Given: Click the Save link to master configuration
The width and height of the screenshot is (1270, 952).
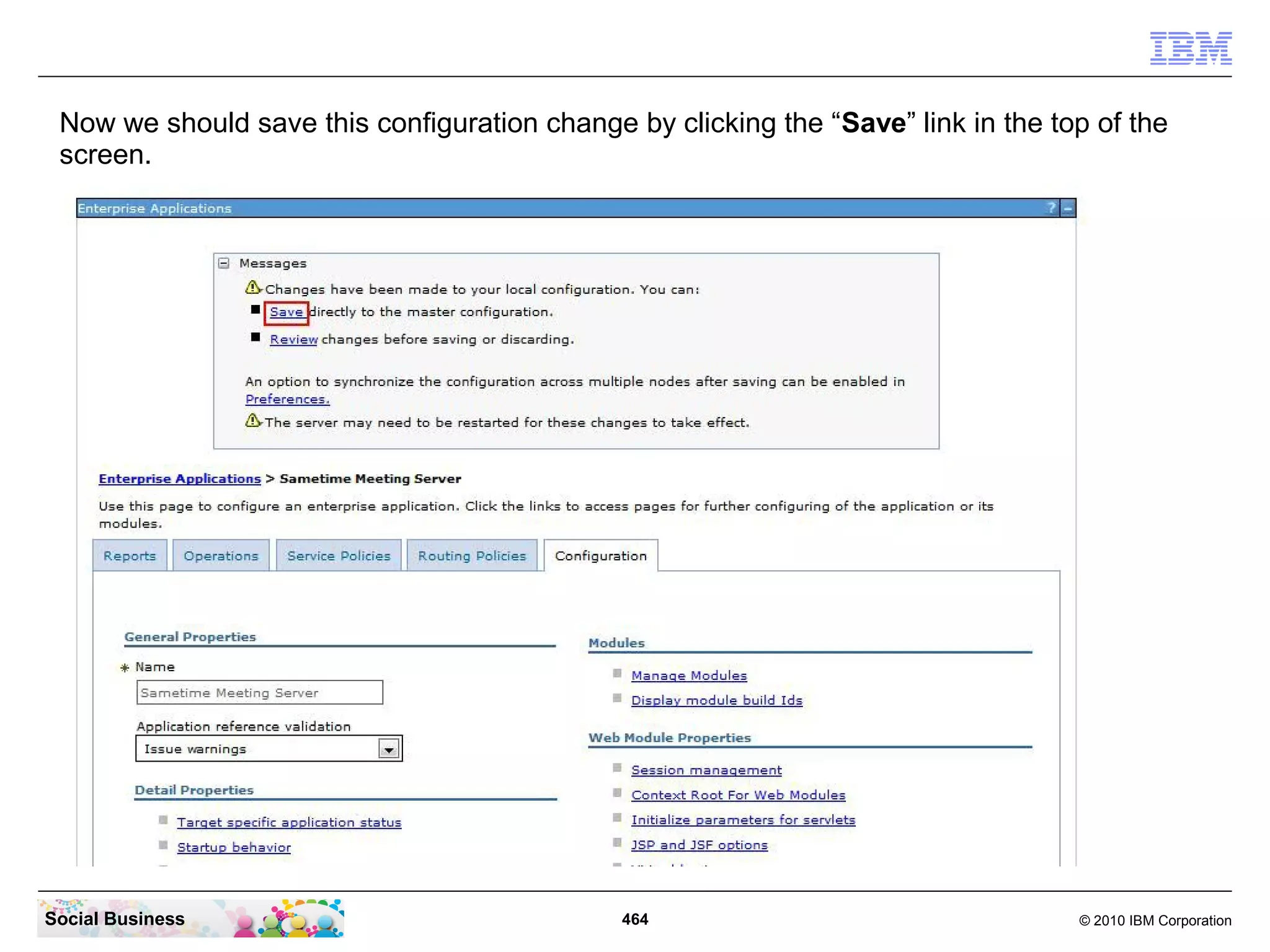Looking at the screenshot, I should [286, 312].
